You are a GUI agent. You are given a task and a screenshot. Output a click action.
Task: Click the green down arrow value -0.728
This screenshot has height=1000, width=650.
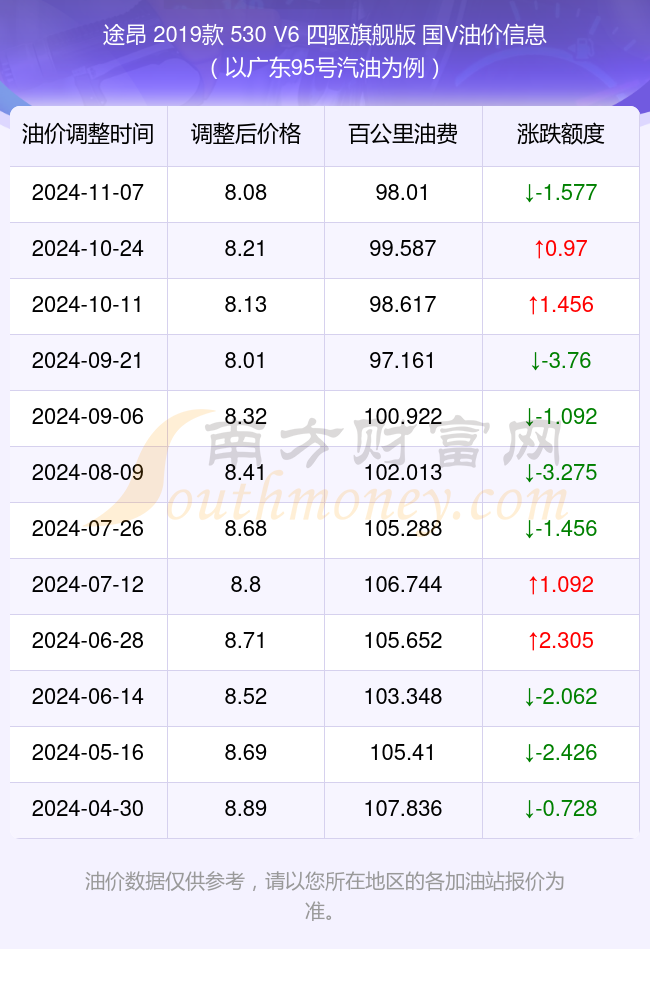click(x=561, y=809)
